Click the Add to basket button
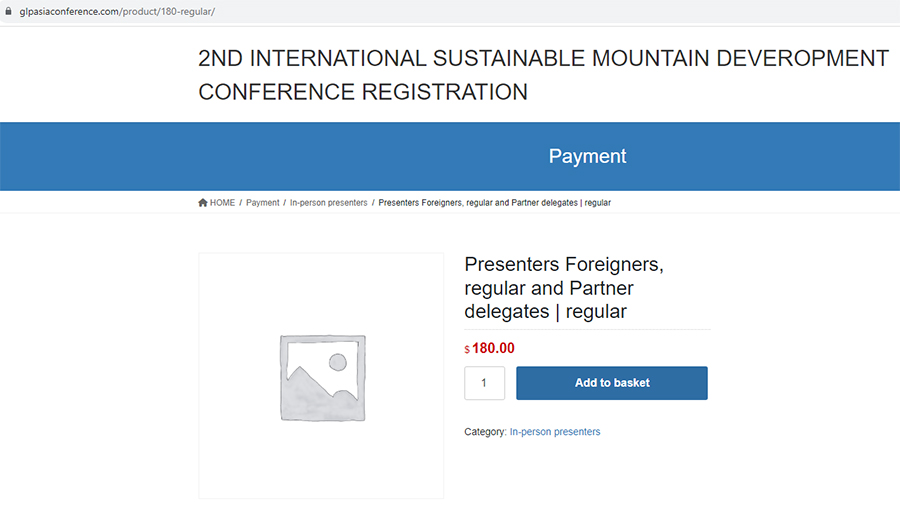 [612, 383]
